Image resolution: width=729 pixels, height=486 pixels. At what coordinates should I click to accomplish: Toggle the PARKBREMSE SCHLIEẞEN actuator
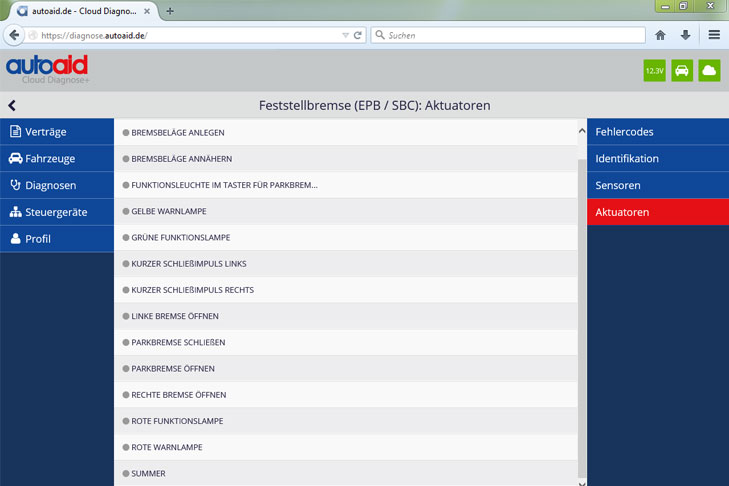click(x=178, y=342)
